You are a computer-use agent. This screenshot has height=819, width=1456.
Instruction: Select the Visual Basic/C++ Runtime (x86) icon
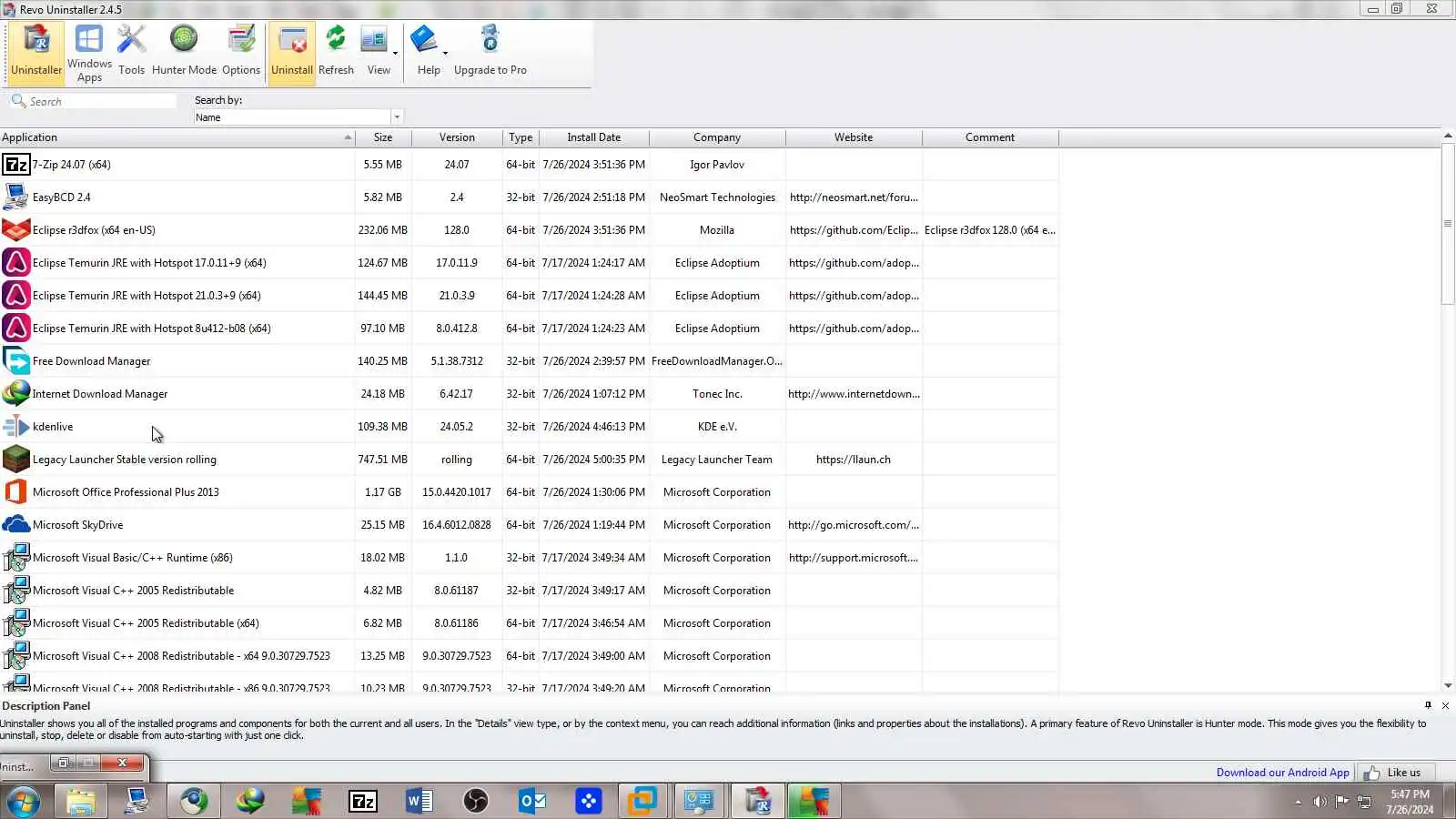point(16,558)
